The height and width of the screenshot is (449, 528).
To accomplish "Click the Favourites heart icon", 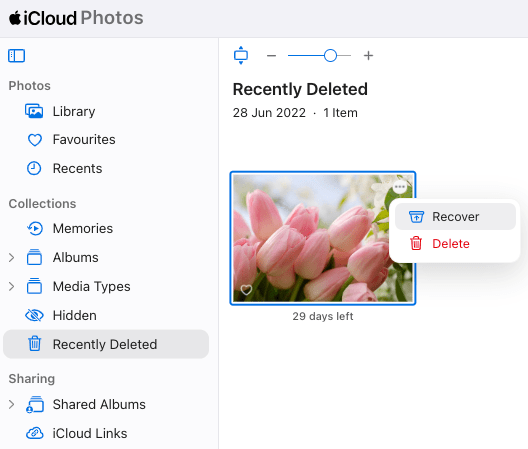I will (x=35, y=140).
